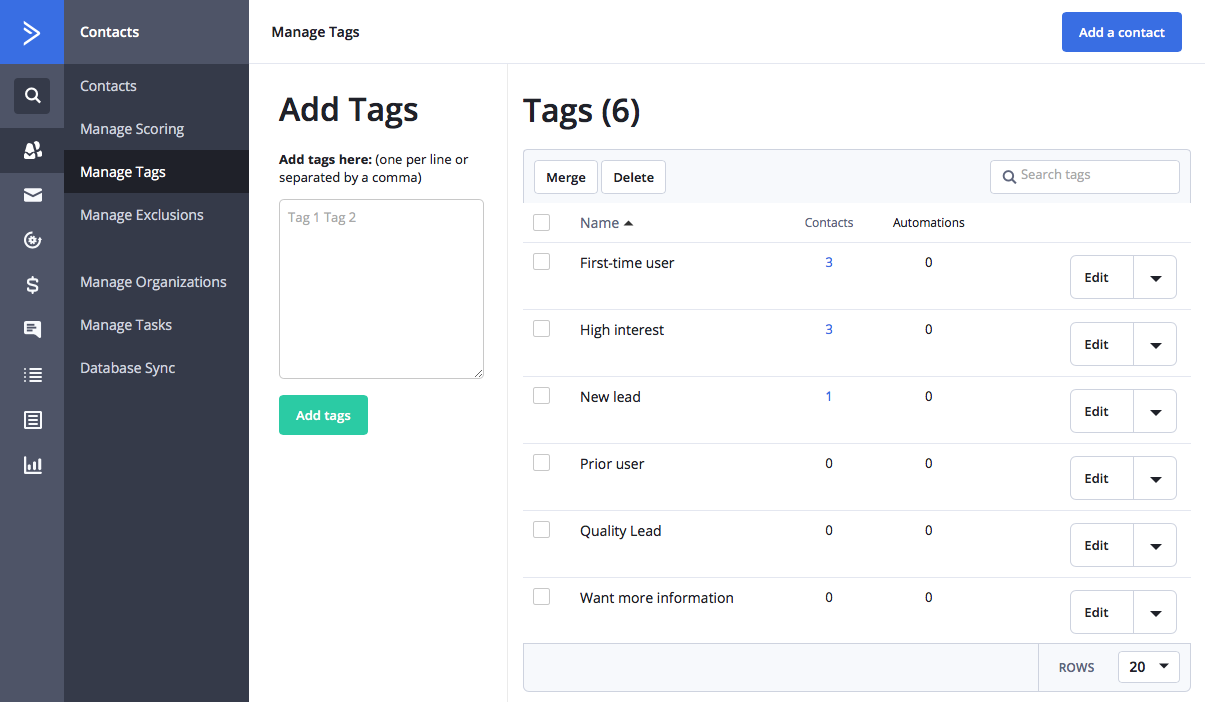
Task: Open the search icon in sidebar
Action: pos(32,96)
